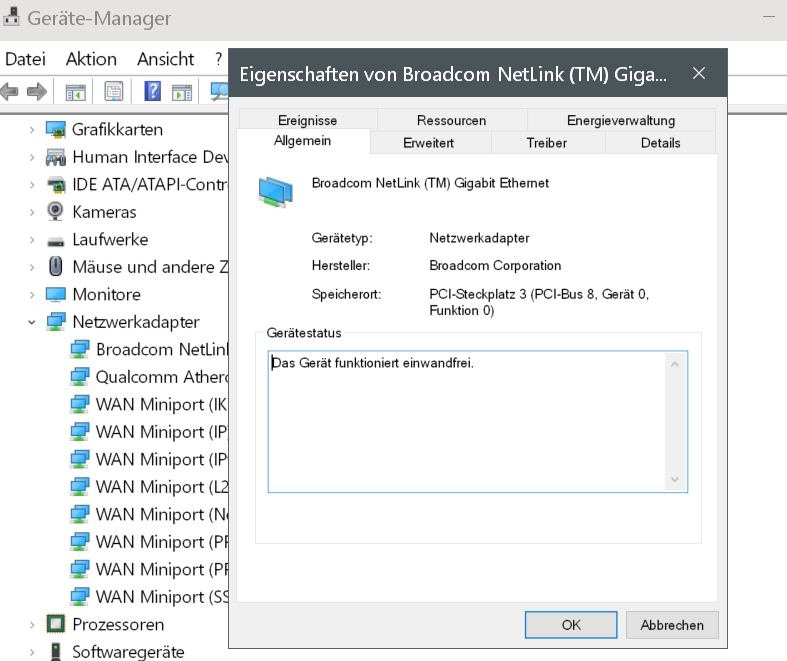Click the Broadcom network adapter icon in dialog

[x=276, y=190]
